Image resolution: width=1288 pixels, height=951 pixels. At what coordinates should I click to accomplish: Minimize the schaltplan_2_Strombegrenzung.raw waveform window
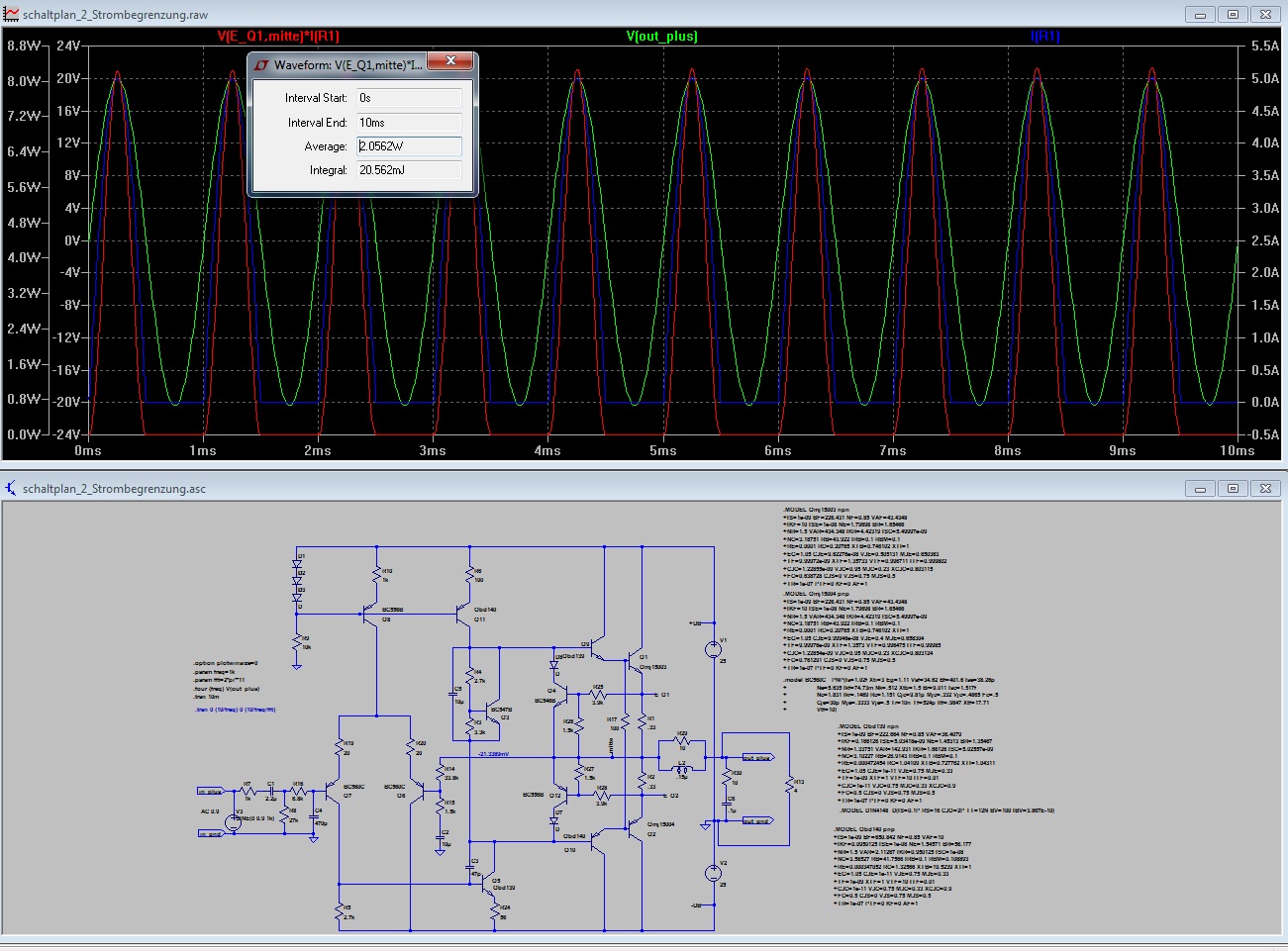pyautogui.click(x=1201, y=15)
